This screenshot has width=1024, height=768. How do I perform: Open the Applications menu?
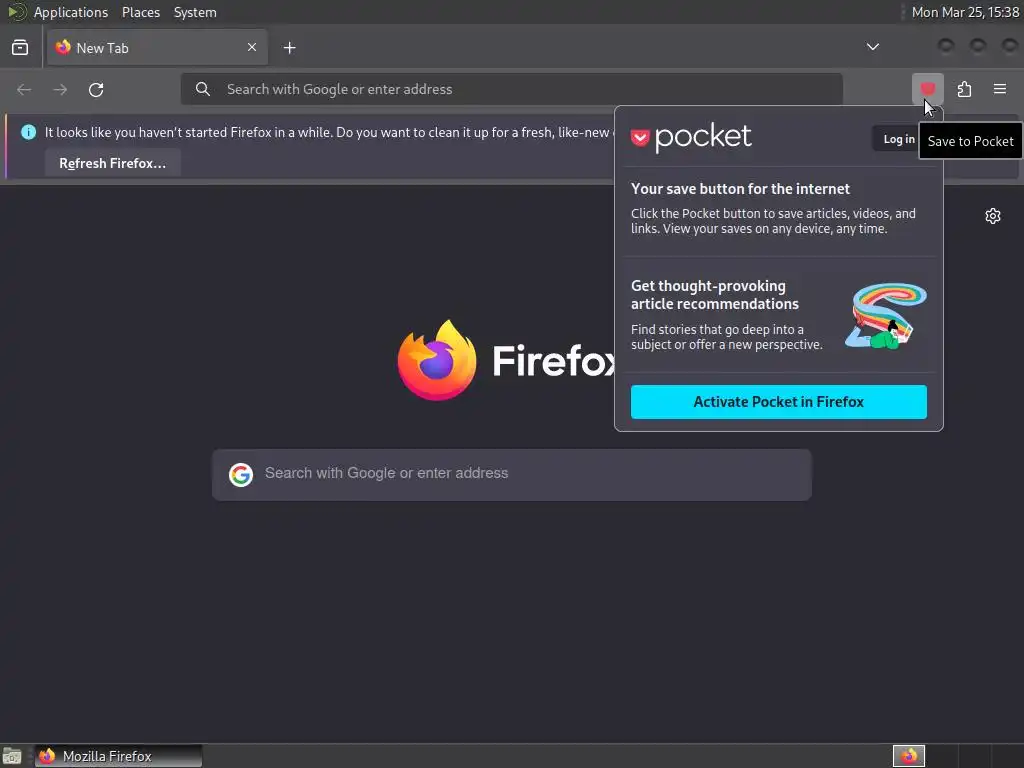71,12
